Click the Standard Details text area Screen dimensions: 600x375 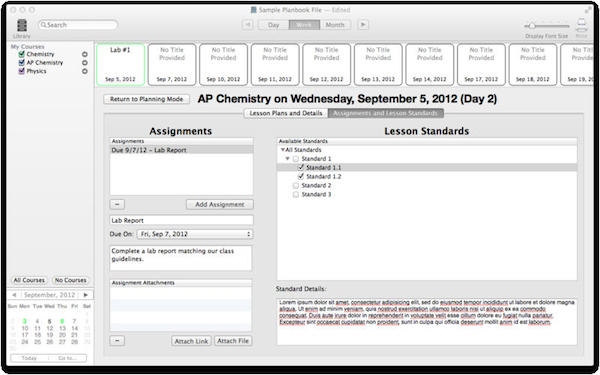[x=427, y=322]
